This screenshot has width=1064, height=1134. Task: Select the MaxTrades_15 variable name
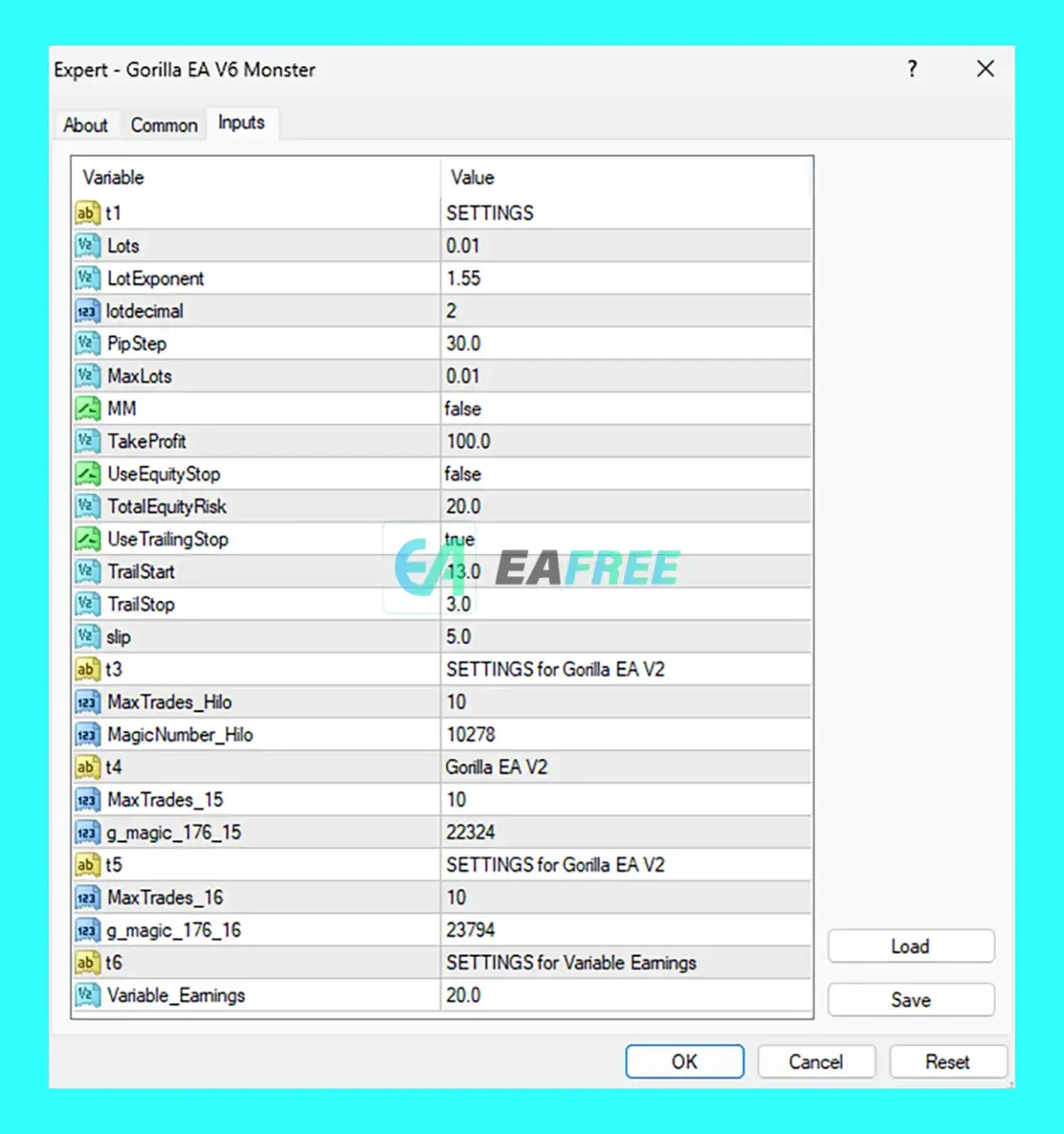(x=165, y=800)
